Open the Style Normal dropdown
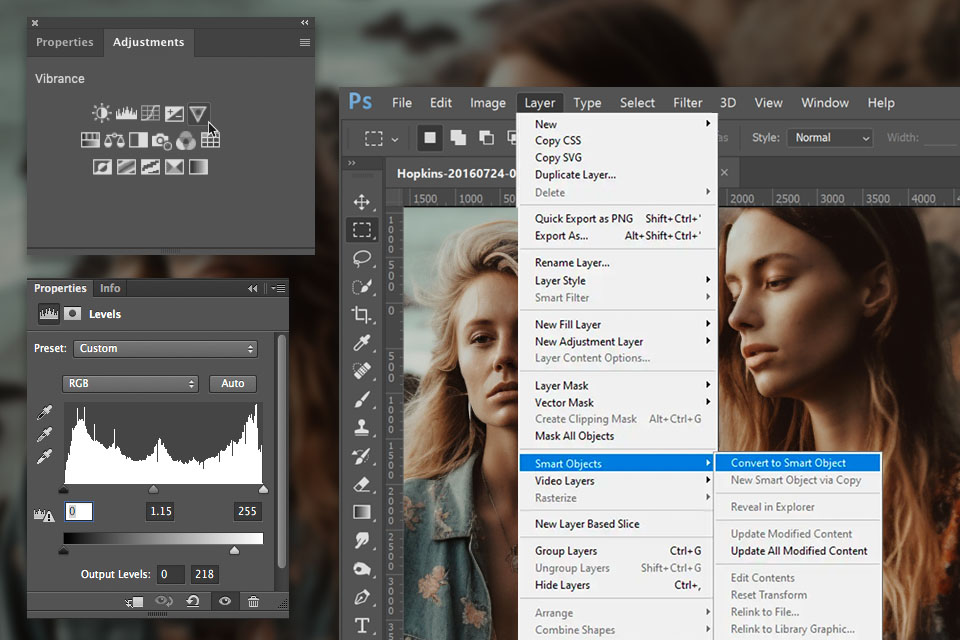This screenshot has height=640, width=960. [830, 138]
